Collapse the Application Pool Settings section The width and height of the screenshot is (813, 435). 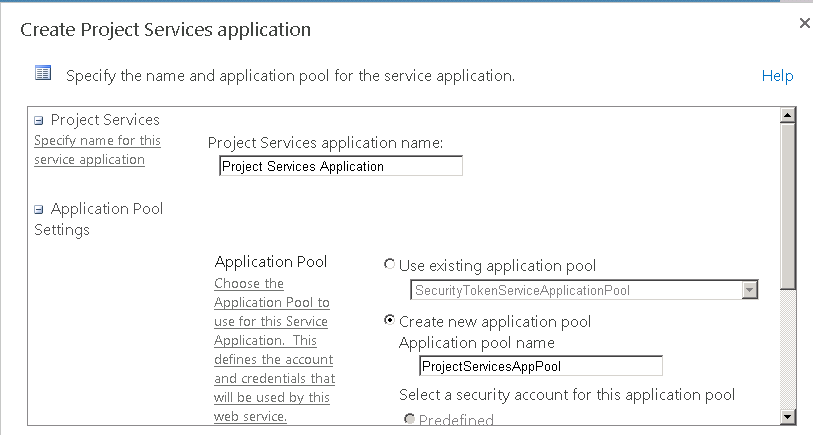point(38,210)
